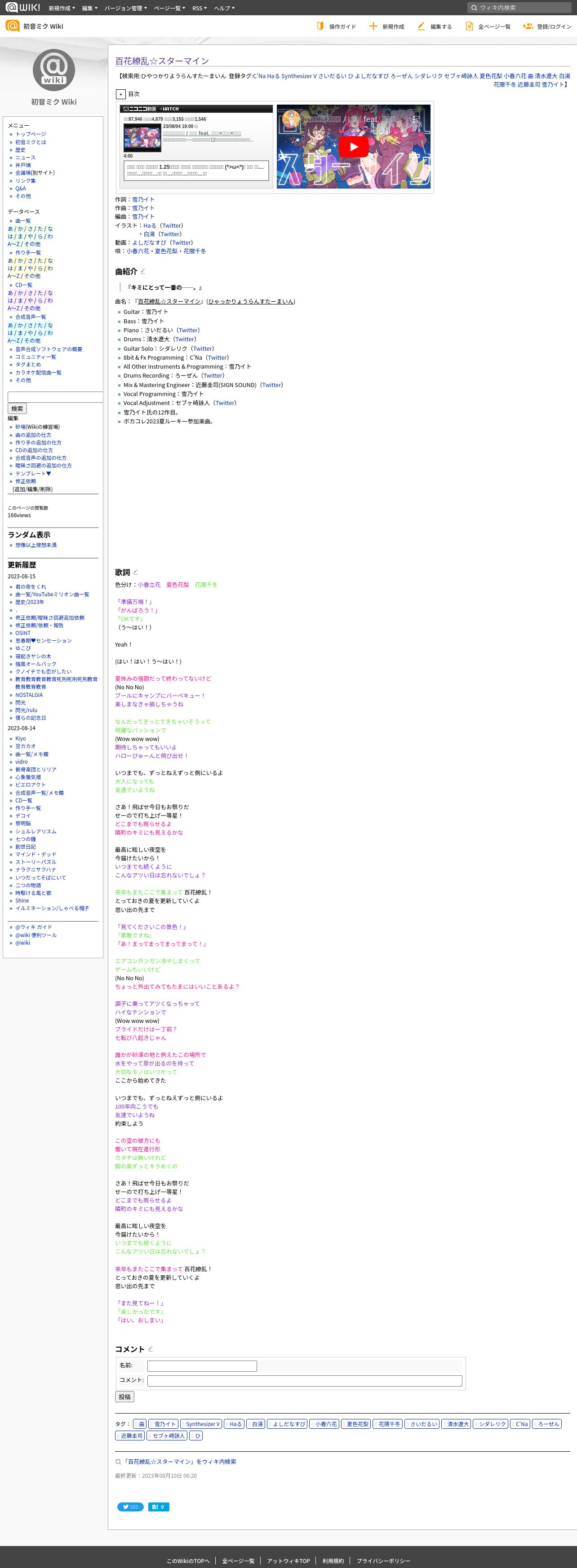This screenshot has height=1568, width=577.
Task: Focus the 名前 input field
Action: [x=202, y=1366]
